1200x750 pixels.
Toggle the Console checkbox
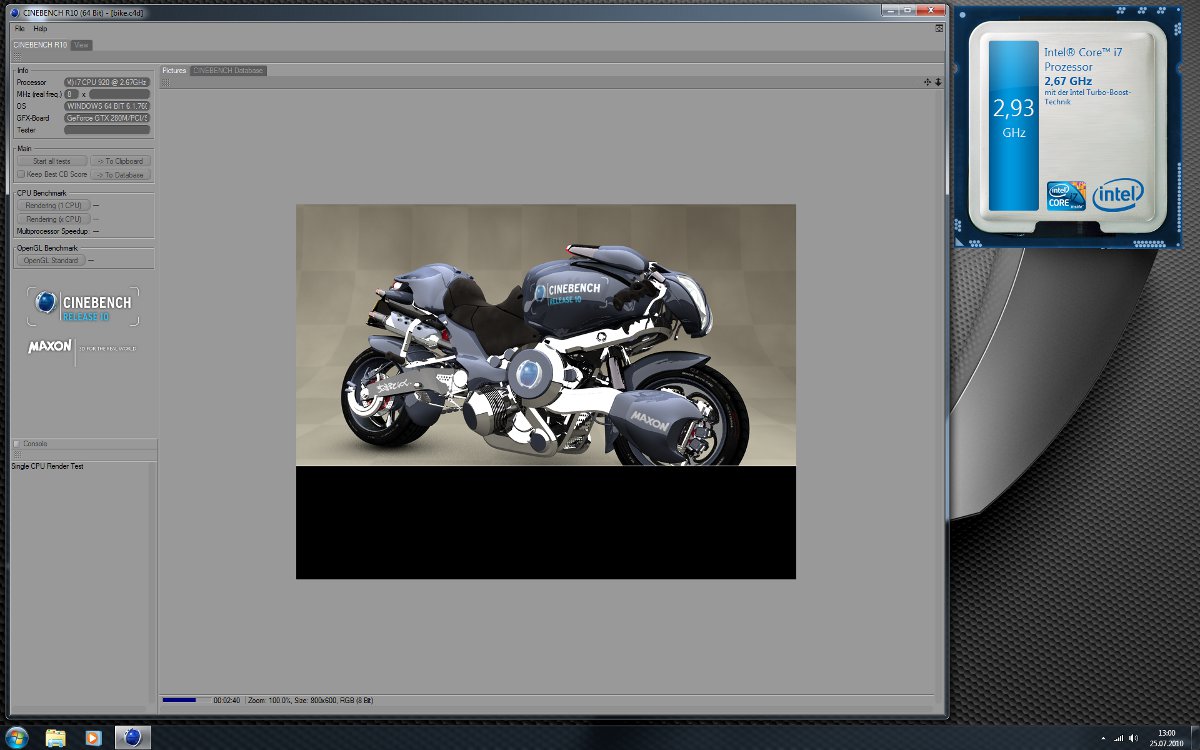[x=16, y=444]
